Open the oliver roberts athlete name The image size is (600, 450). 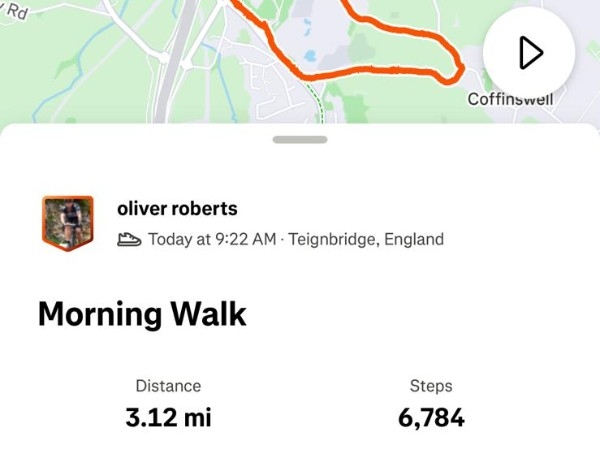tap(177, 209)
